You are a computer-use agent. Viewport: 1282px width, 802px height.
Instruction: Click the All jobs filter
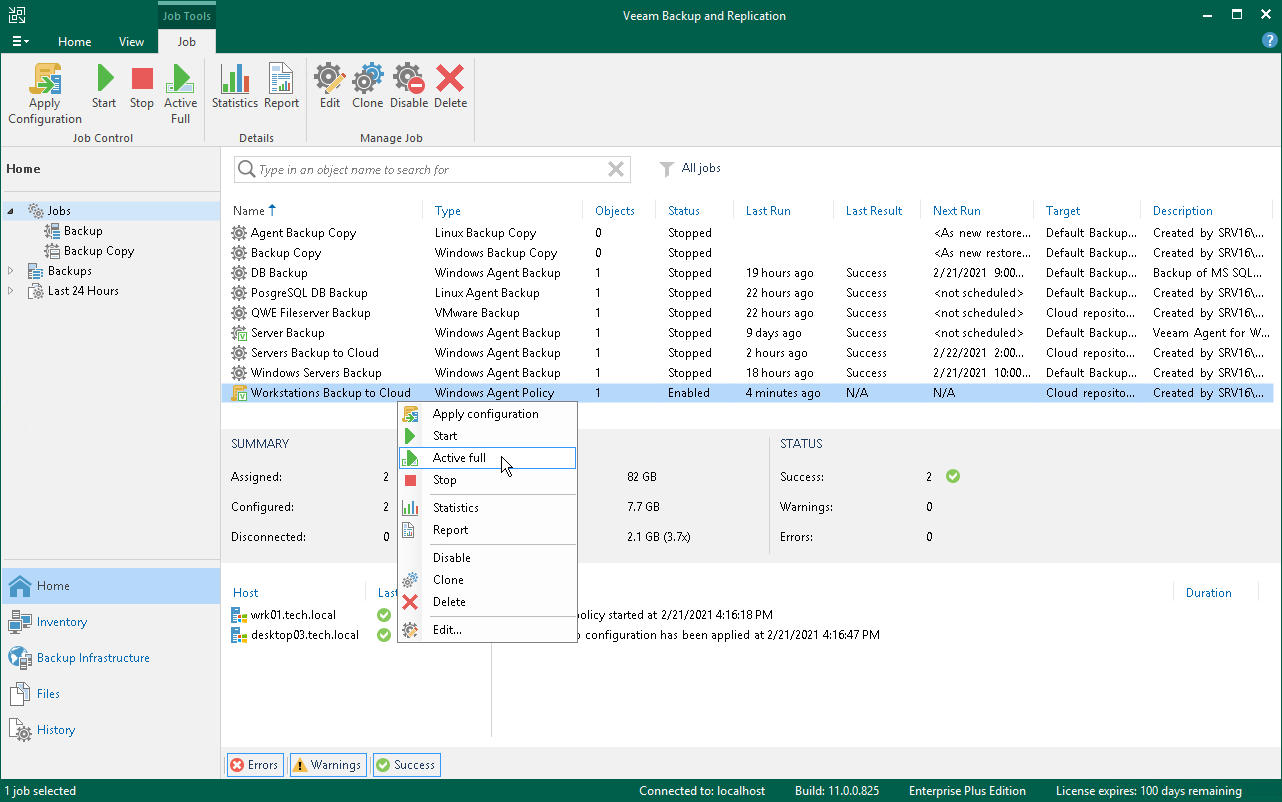700,169
